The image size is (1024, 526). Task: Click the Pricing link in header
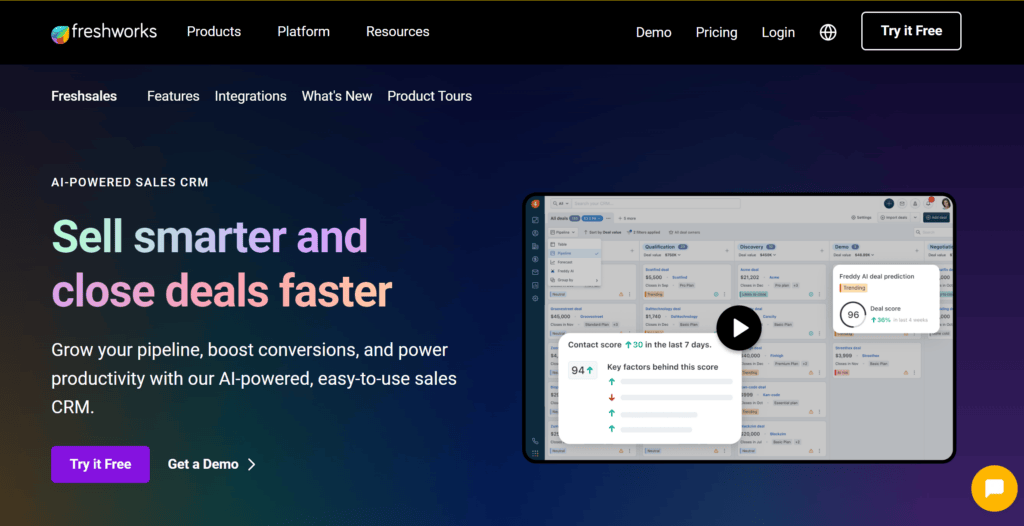tap(716, 32)
